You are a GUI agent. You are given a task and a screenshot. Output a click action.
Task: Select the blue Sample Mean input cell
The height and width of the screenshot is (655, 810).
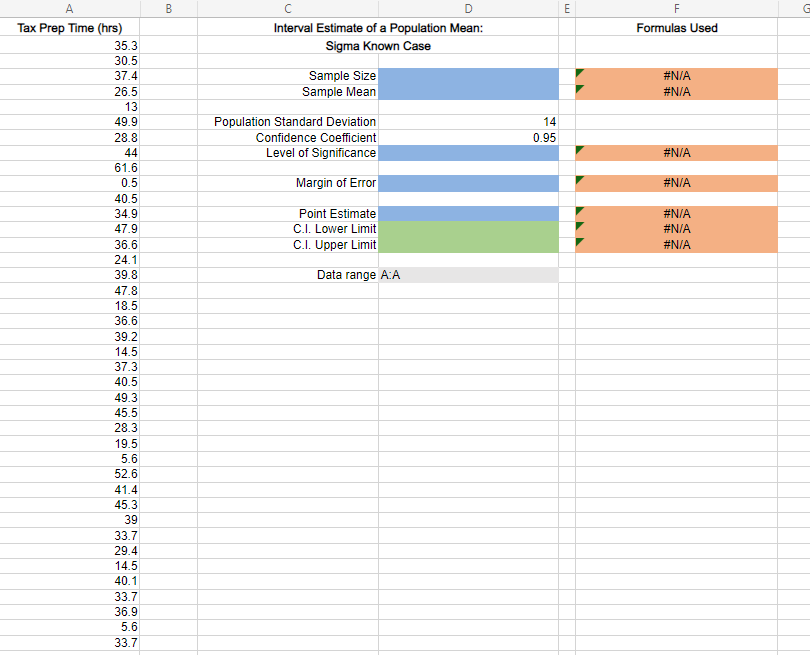click(x=469, y=92)
